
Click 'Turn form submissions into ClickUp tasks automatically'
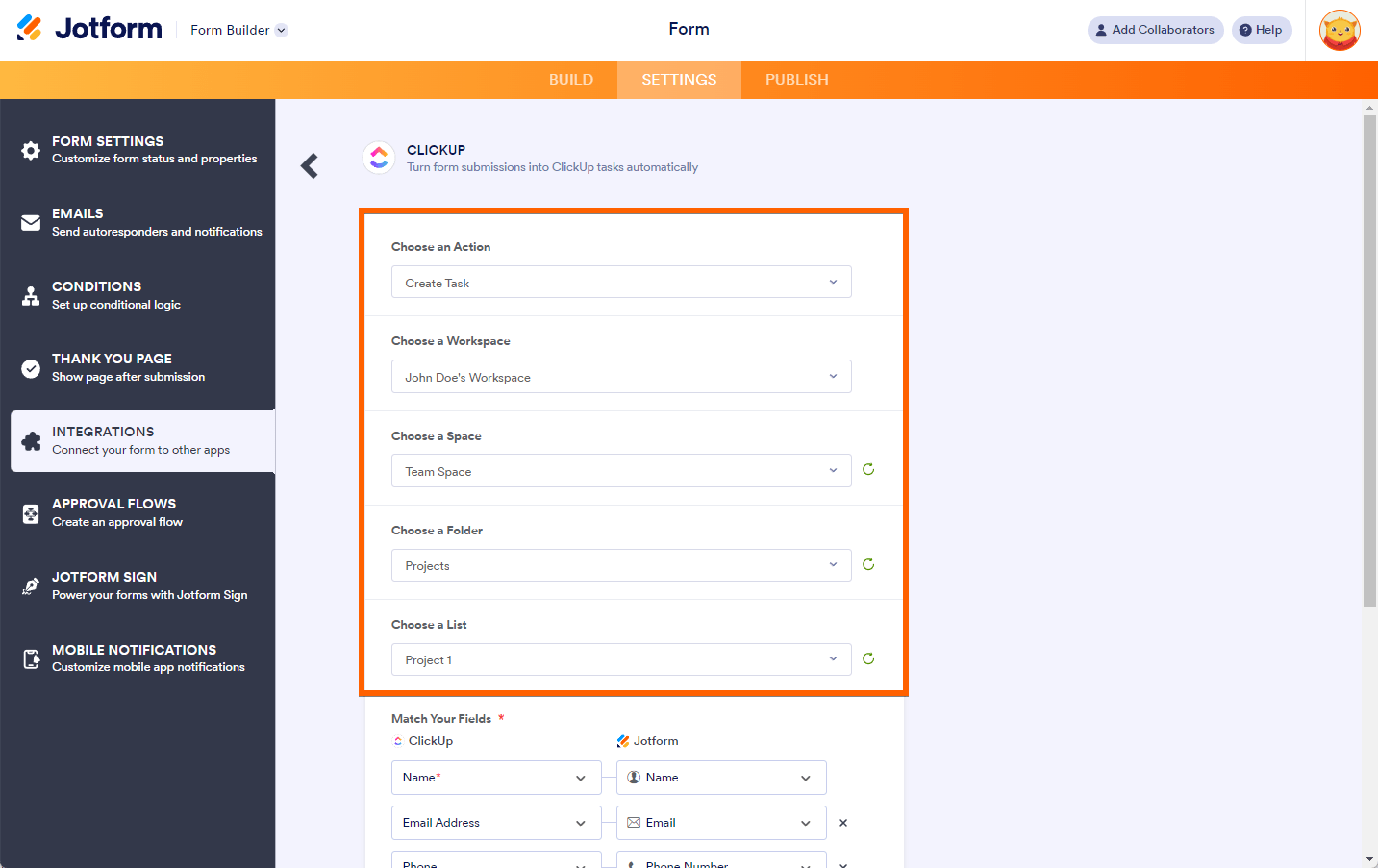pos(552,167)
